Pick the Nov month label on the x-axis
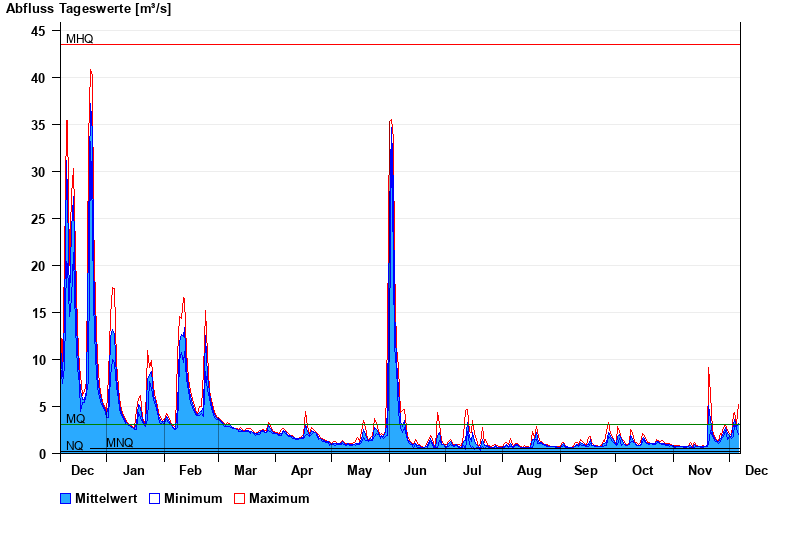This screenshot has width=800, height=550. [700, 471]
